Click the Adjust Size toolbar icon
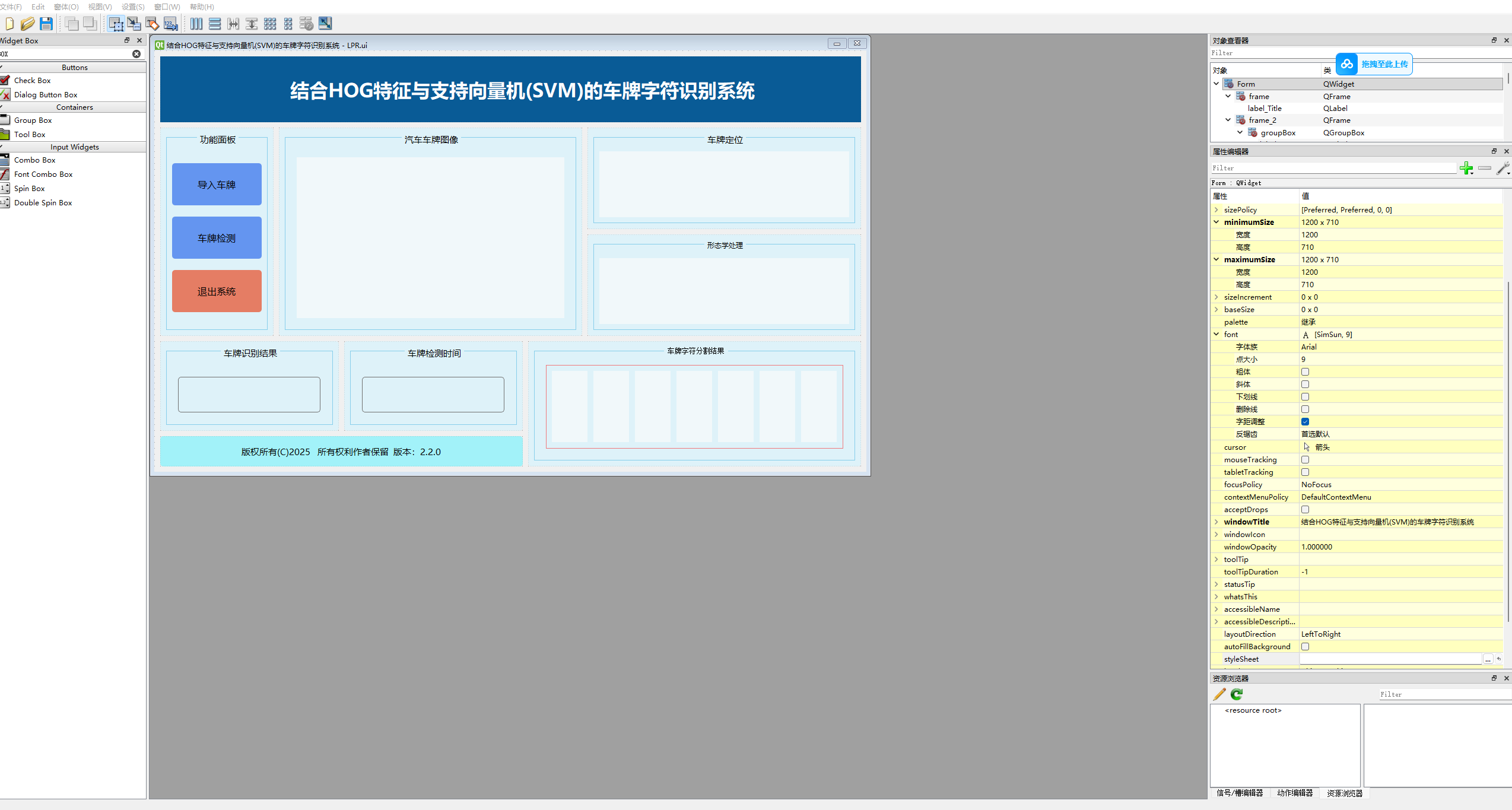 [x=325, y=24]
